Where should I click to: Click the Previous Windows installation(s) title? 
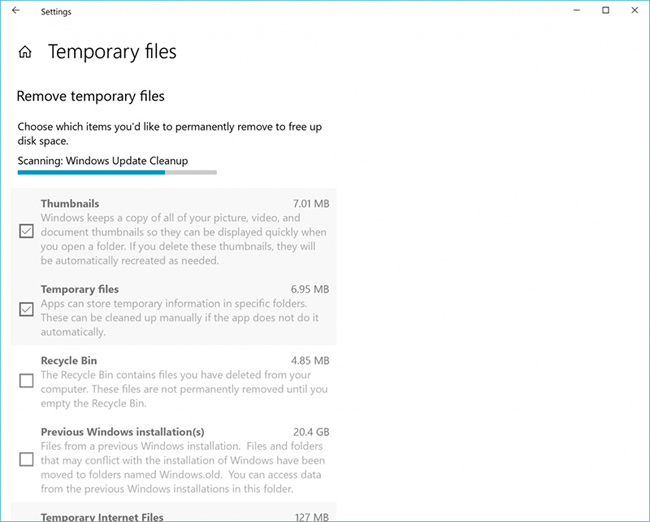[x=123, y=432]
